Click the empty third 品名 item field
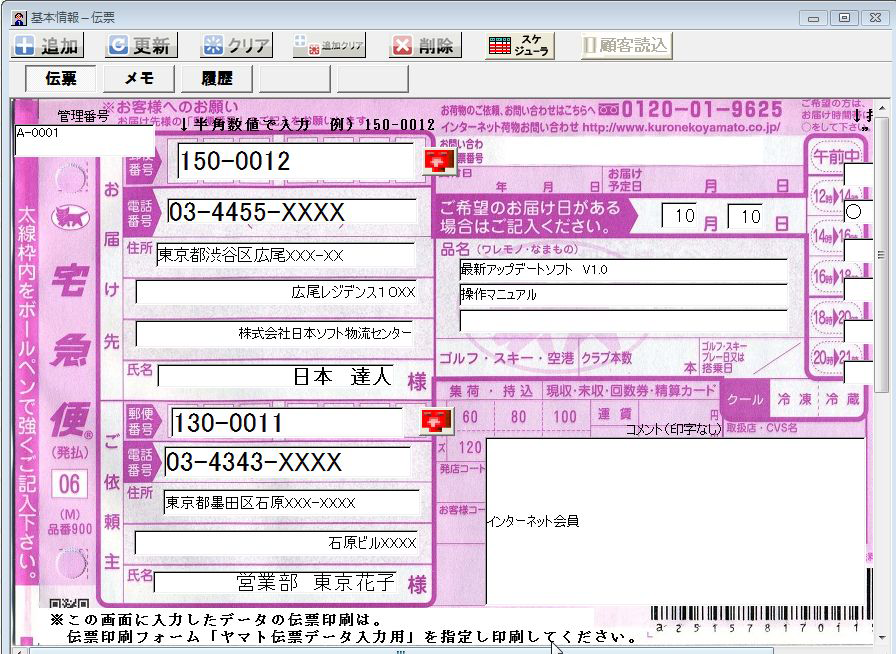Viewport: 896px width, 654px height. (x=623, y=321)
